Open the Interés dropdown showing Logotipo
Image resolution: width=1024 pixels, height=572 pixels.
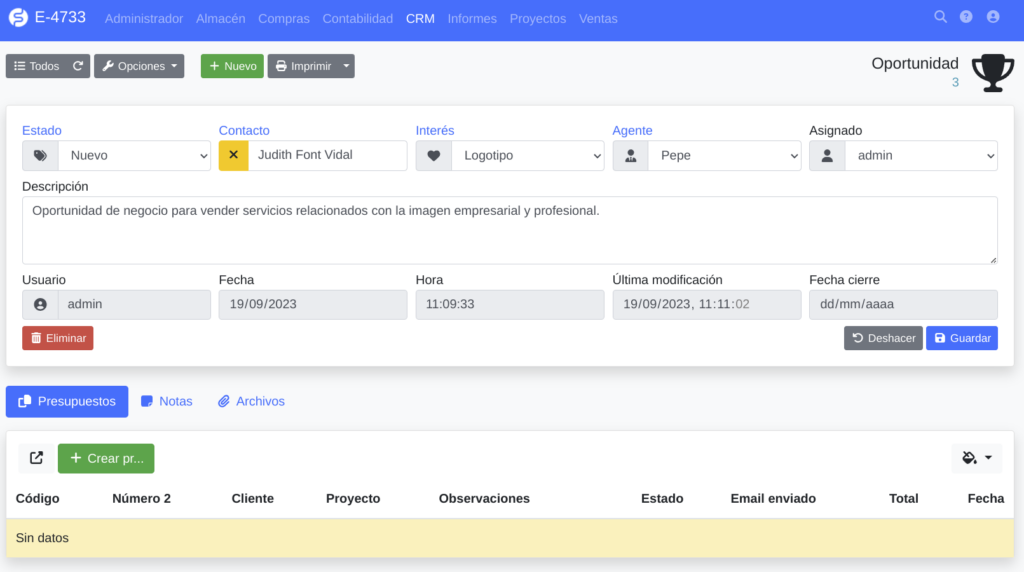click(527, 156)
